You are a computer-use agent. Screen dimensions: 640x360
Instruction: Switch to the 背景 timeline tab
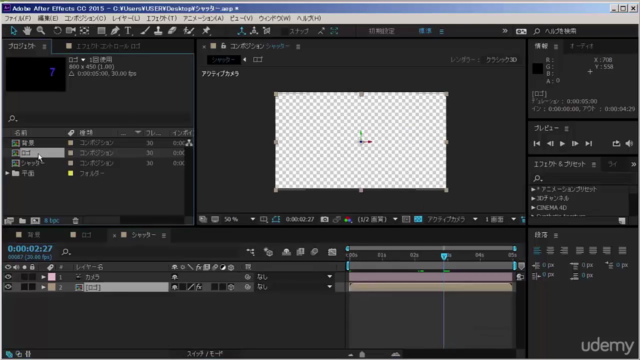pyautogui.click(x=34, y=235)
